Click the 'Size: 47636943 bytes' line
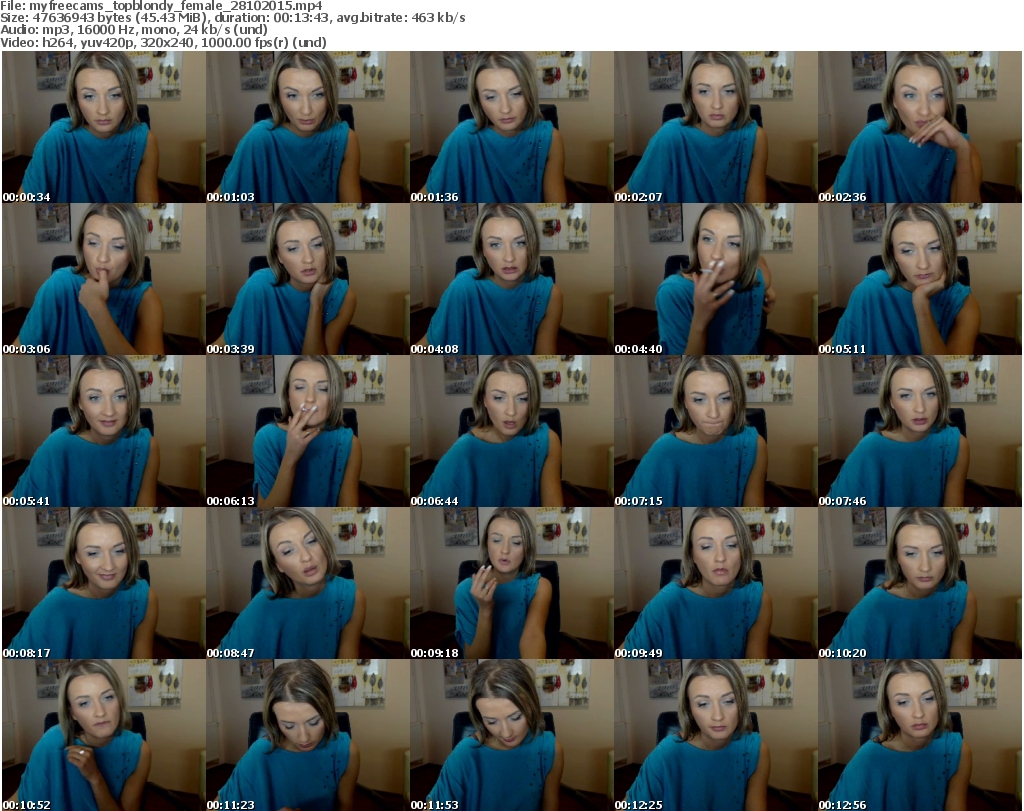 pyautogui.click(x=233, y=18)
